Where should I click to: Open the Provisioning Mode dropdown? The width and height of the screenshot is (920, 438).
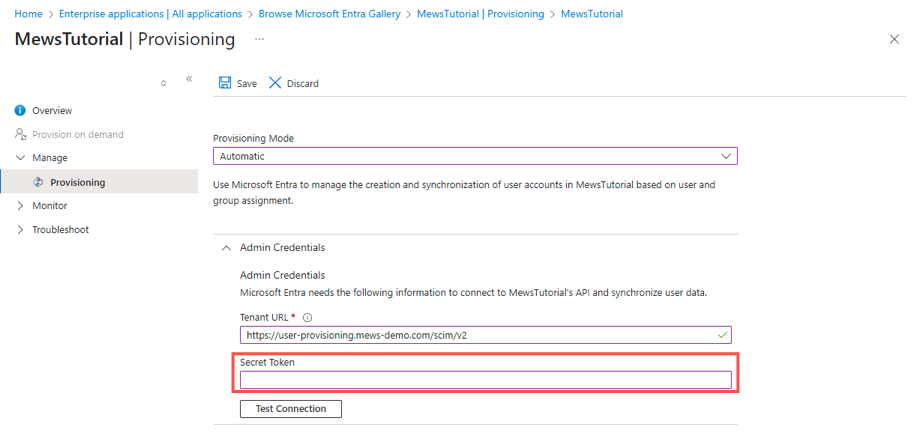coord(475,157)
